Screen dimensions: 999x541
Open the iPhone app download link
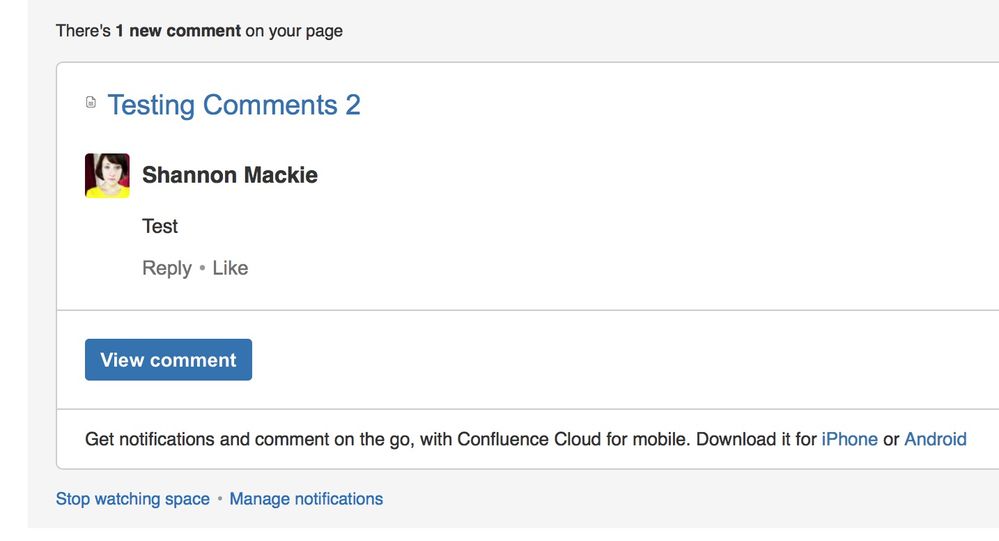(849, 439)
